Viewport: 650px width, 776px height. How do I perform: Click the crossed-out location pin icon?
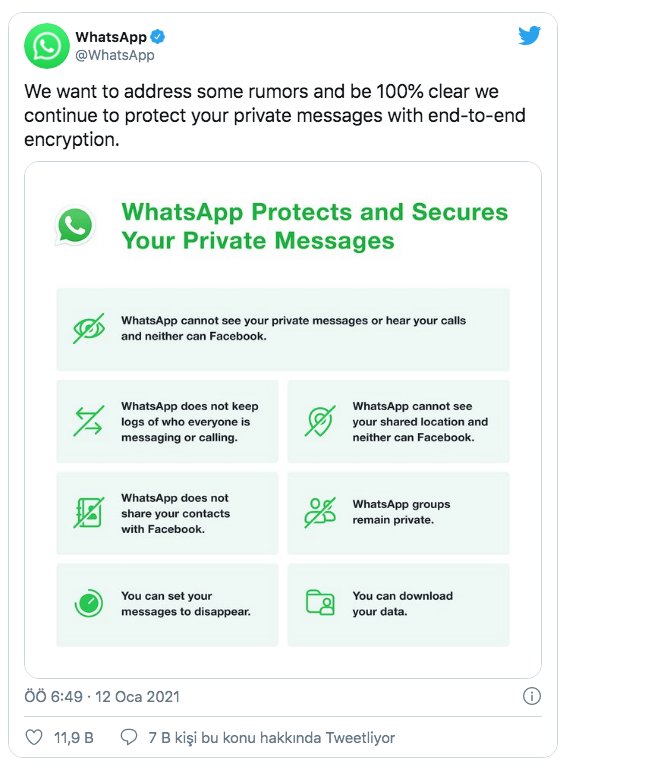(320, 421)
